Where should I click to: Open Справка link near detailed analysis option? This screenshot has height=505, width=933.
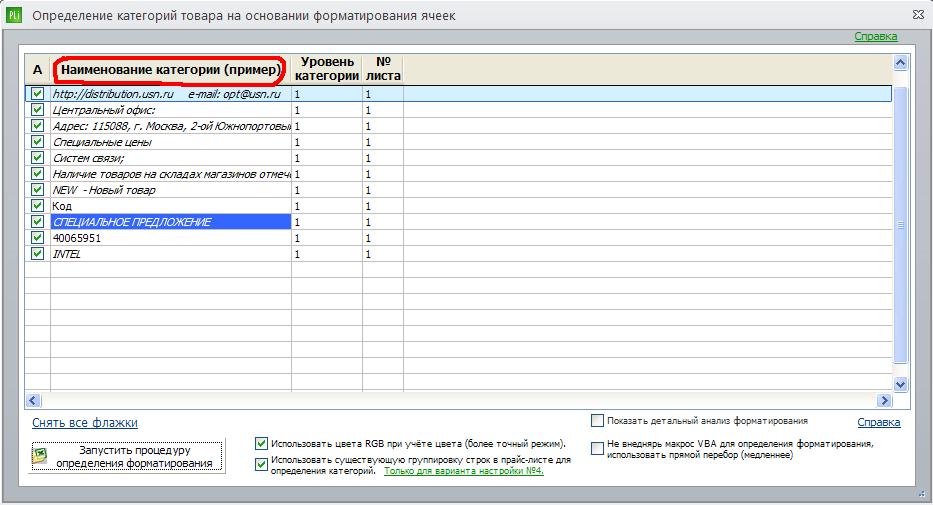(879, 422)
